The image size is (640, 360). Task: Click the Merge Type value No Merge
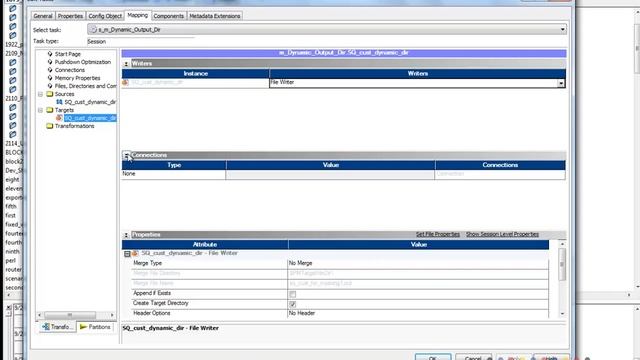tap(418, 263)
